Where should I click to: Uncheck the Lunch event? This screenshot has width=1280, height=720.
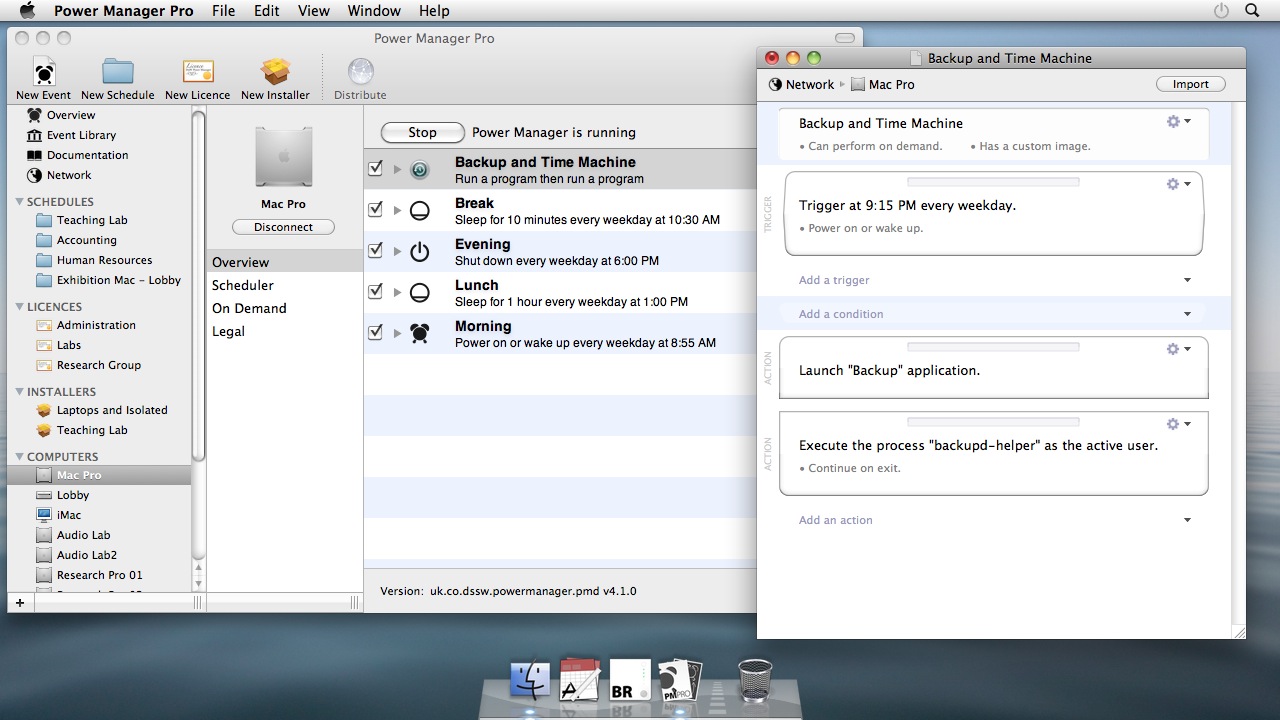click(376, 292)
